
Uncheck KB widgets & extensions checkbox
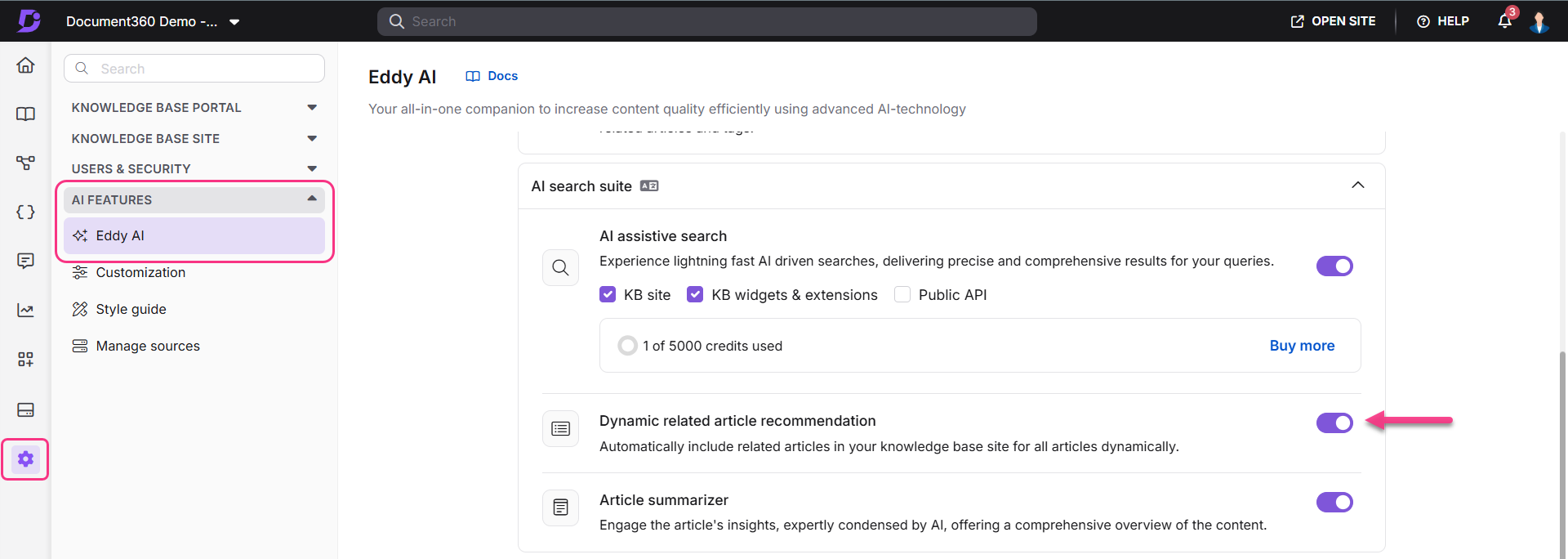695,294
